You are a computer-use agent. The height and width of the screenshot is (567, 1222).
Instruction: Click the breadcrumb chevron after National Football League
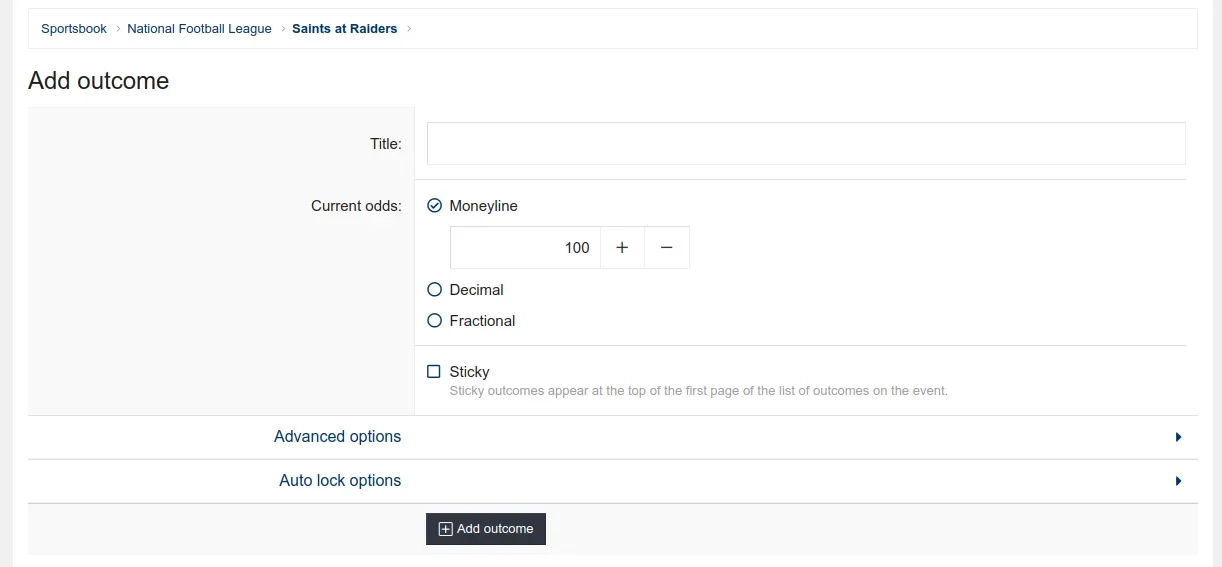(282, 29)
